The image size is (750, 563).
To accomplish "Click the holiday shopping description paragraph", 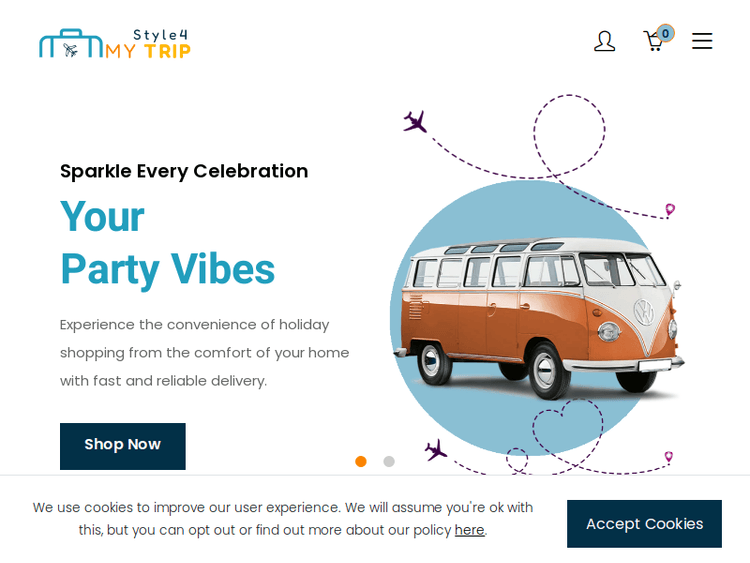I will 205,352.
